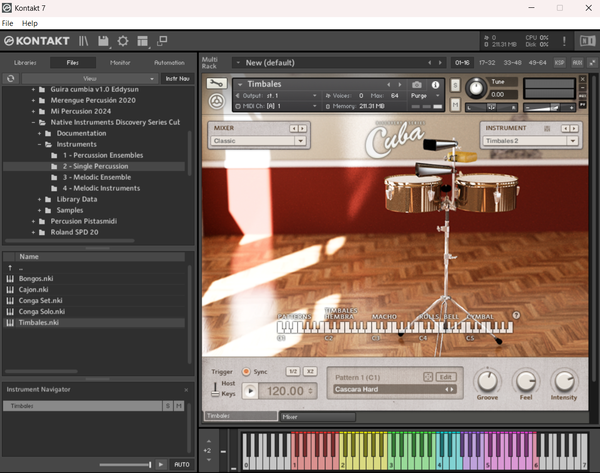Screen dimensions: 600x473
Task: Expand the Library Data folder
Action: pos(41,199)
